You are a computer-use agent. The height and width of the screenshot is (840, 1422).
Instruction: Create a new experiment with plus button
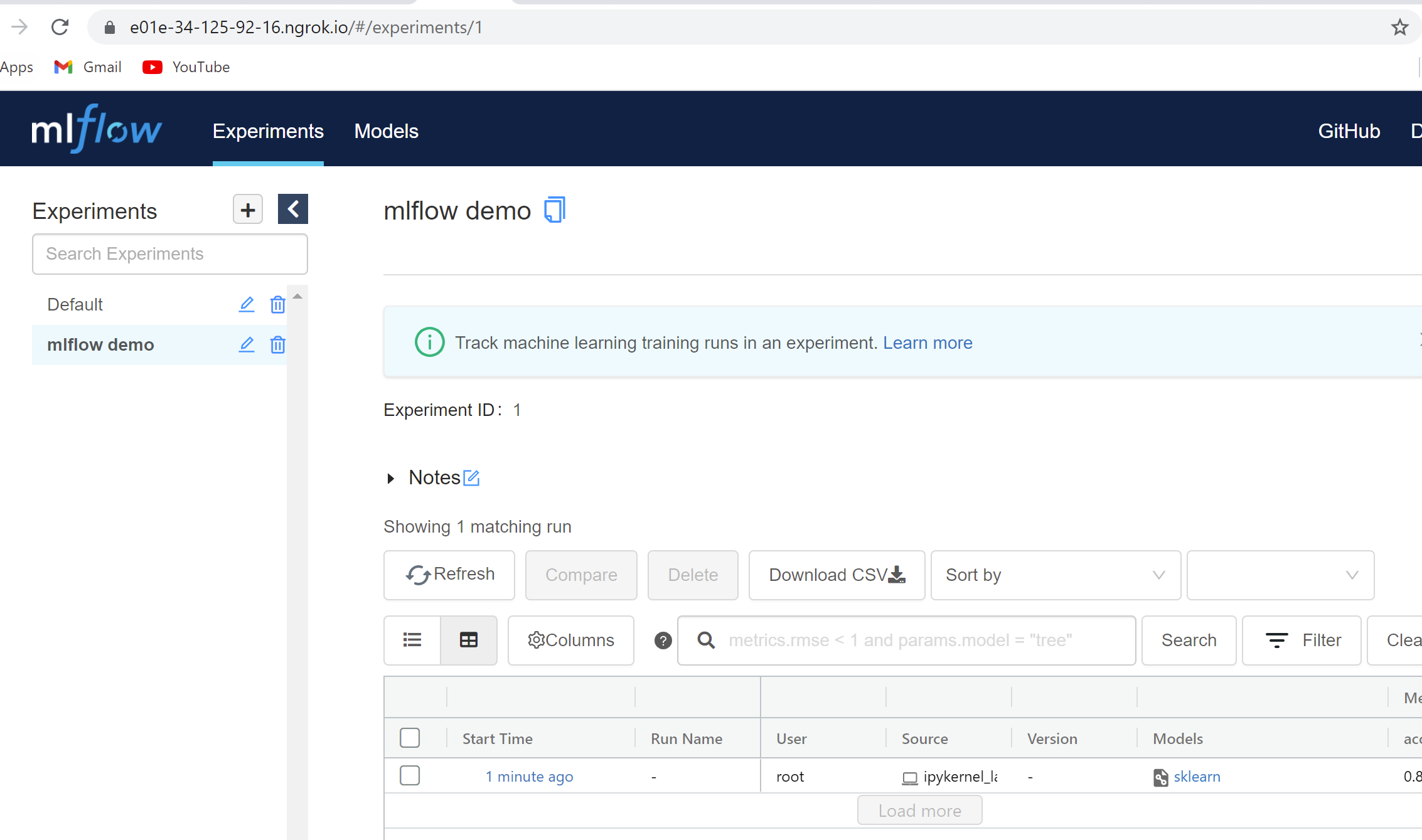tap(248, 210)
